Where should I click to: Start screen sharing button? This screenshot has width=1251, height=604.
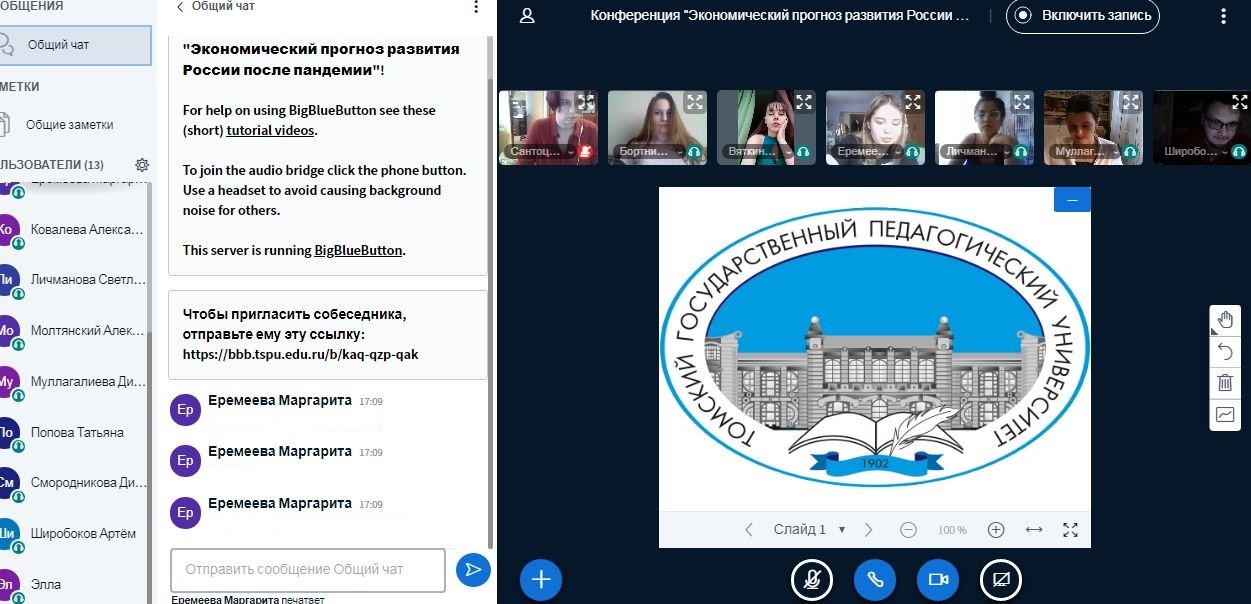tap(1001, 579)
